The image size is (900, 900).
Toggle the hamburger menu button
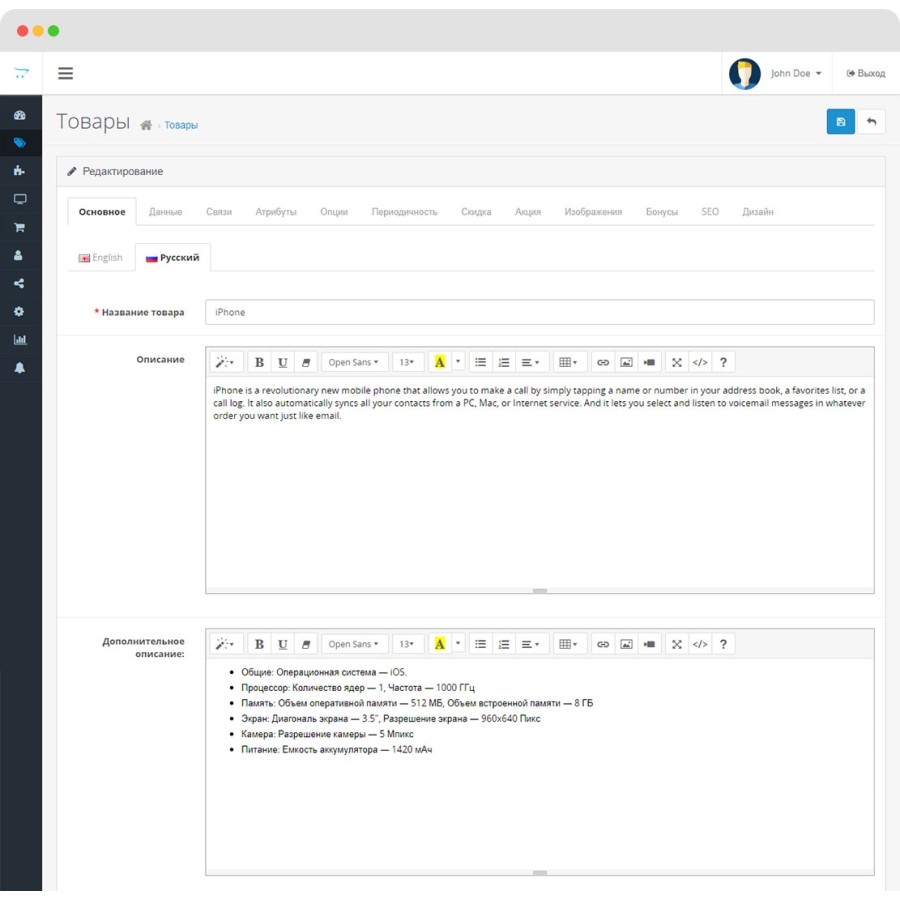point(65,73)
